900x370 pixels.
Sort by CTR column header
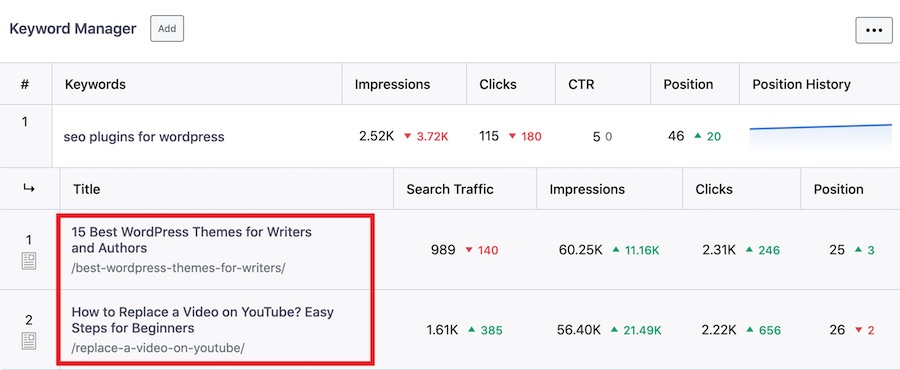[x=581, y=84]
